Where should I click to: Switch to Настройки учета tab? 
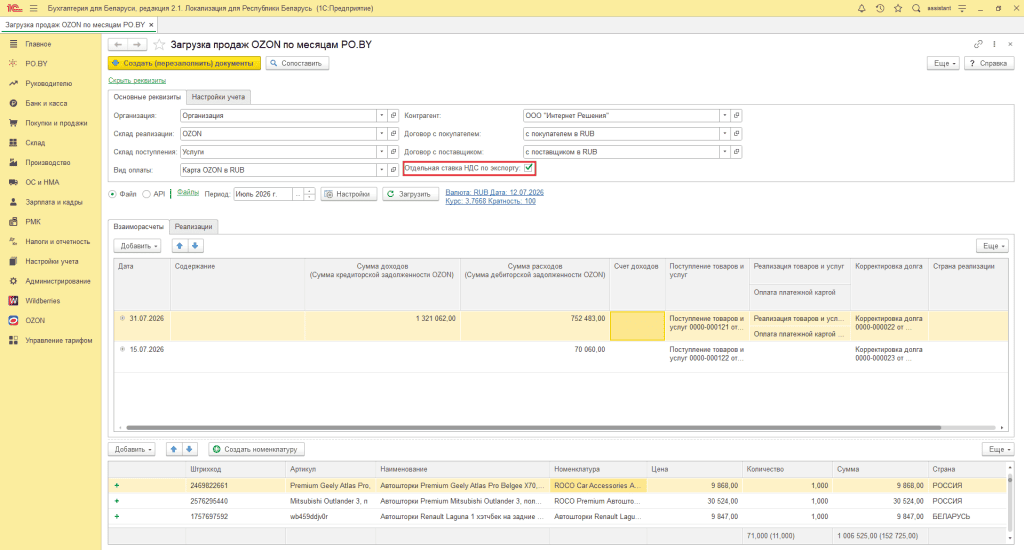coord(218,97)
